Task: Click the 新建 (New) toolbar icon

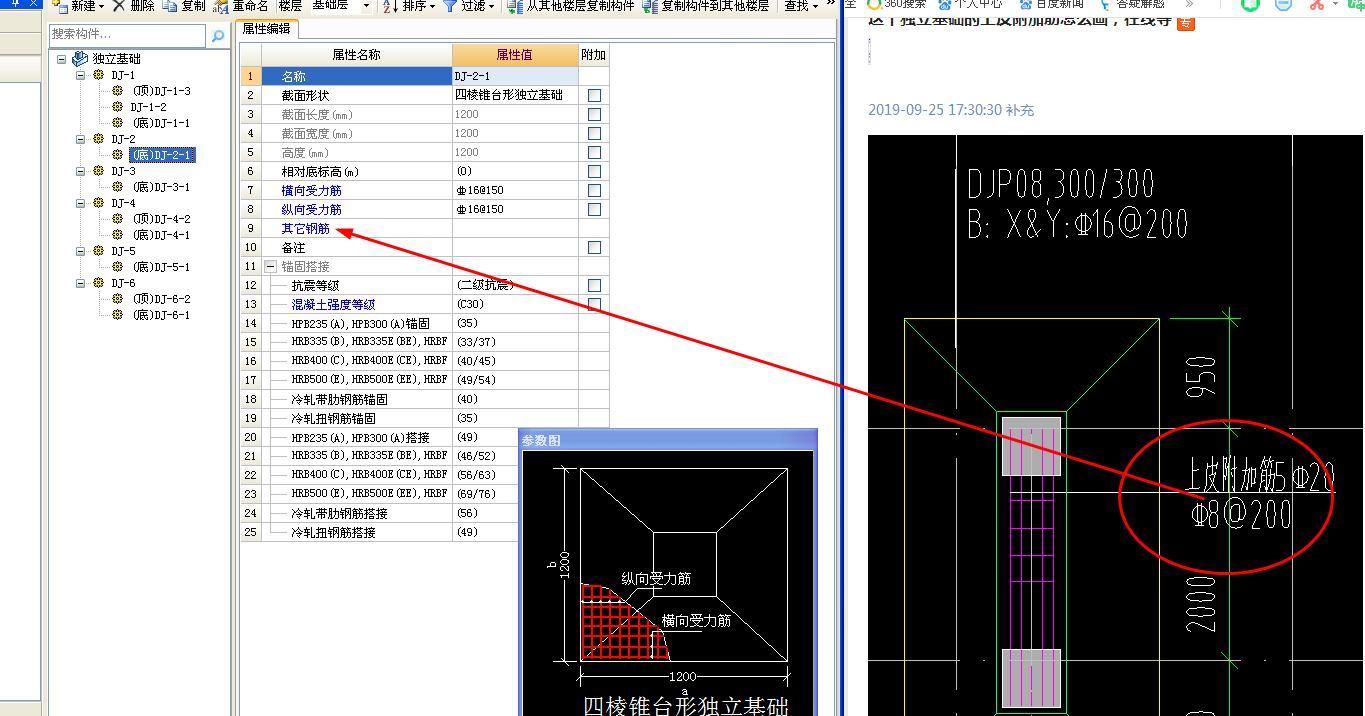Action: pos(60,6)
